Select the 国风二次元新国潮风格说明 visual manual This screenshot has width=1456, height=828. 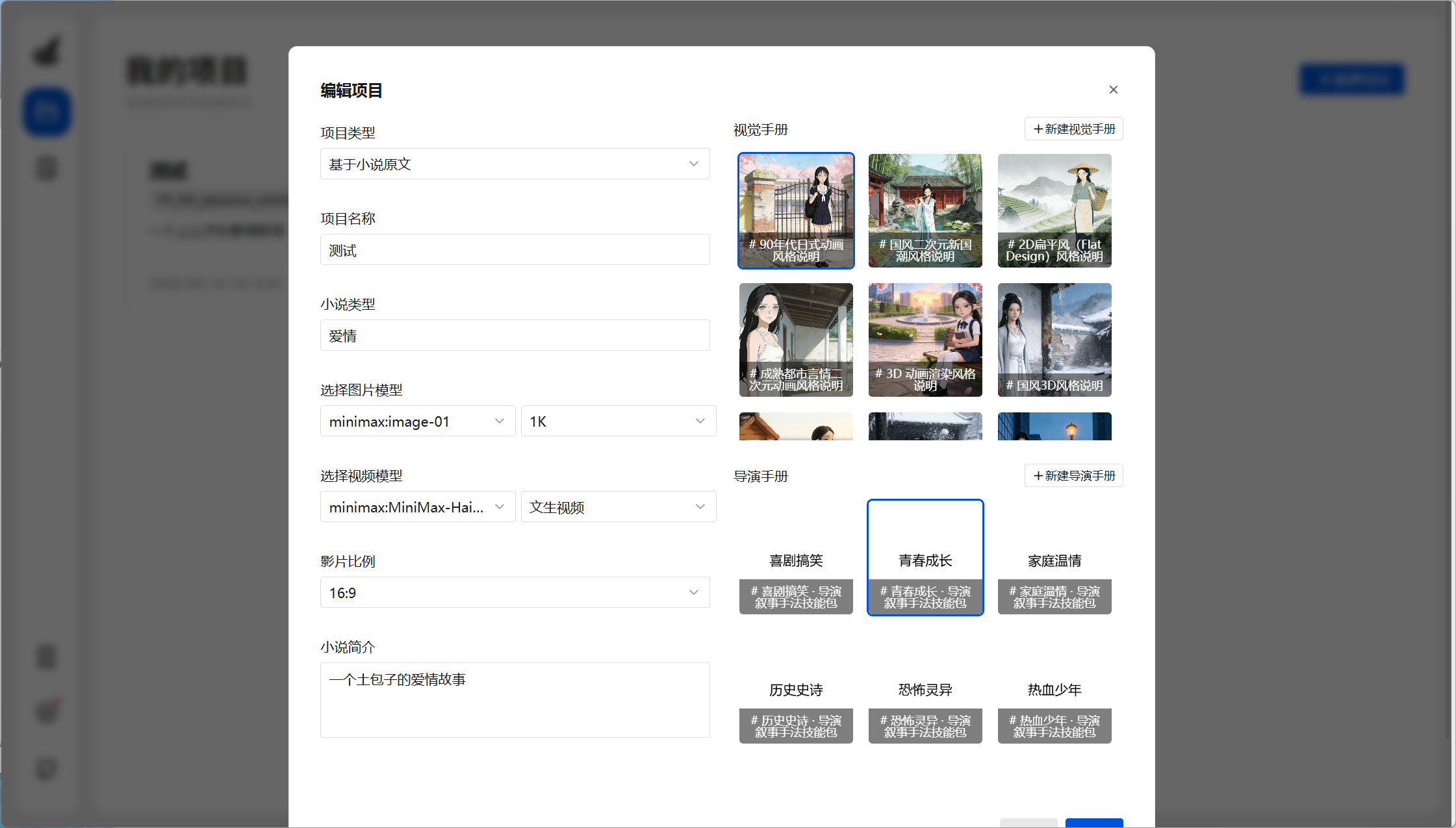[925, 210]
